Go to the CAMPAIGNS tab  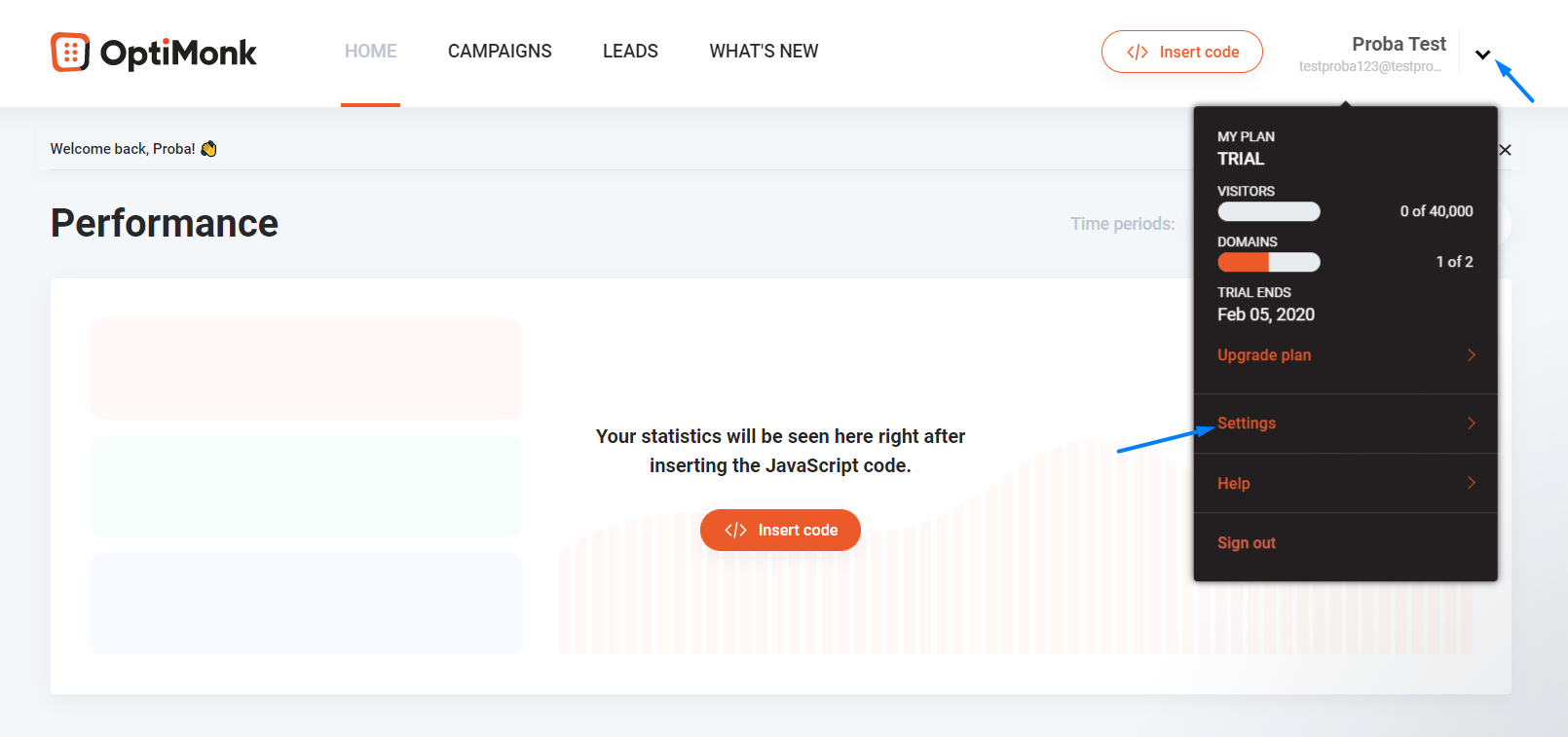pyautogui.click(x=500, y=52)
